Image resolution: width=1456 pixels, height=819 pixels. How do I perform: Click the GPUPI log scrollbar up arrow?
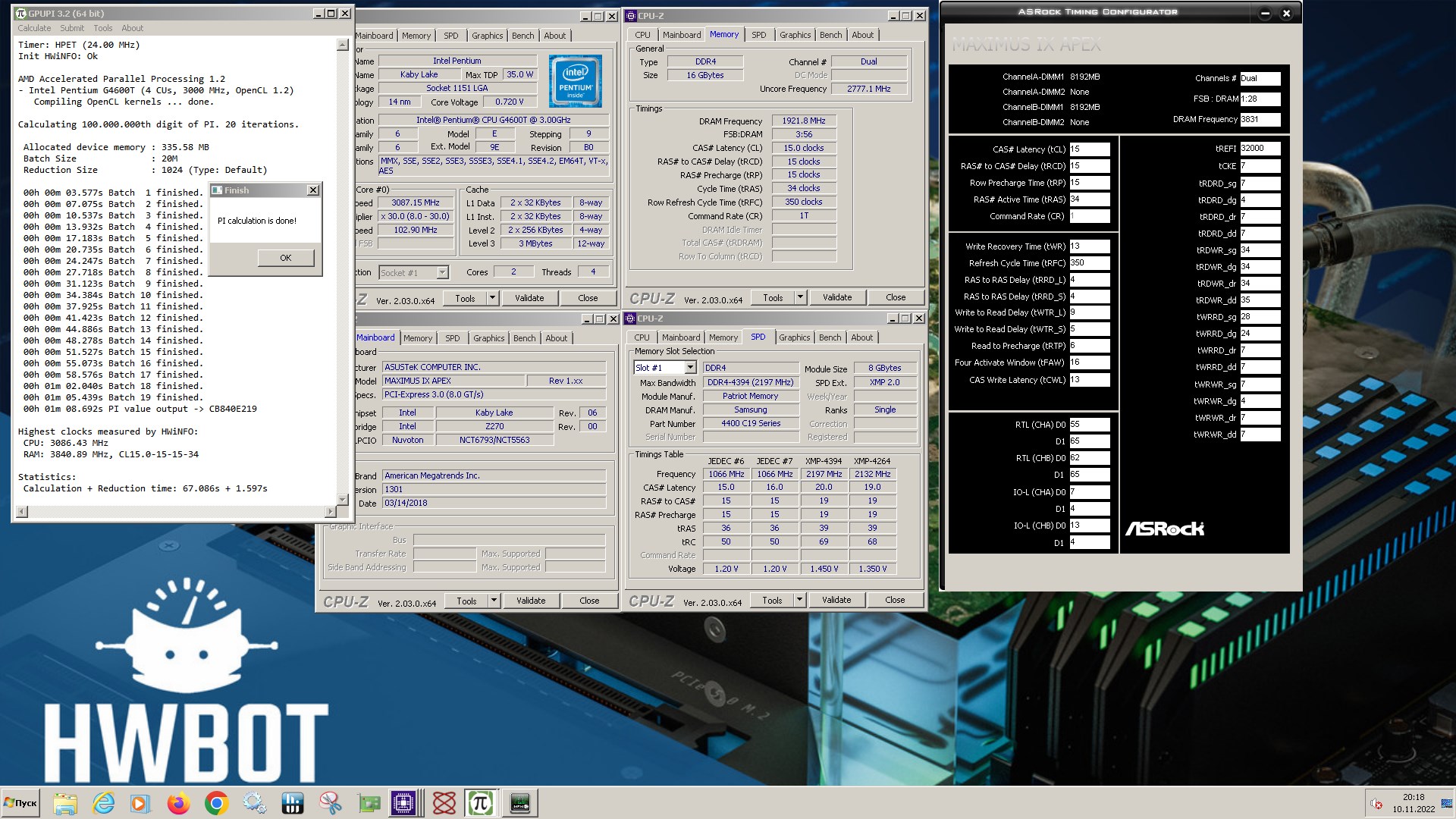tap(342, 45)
